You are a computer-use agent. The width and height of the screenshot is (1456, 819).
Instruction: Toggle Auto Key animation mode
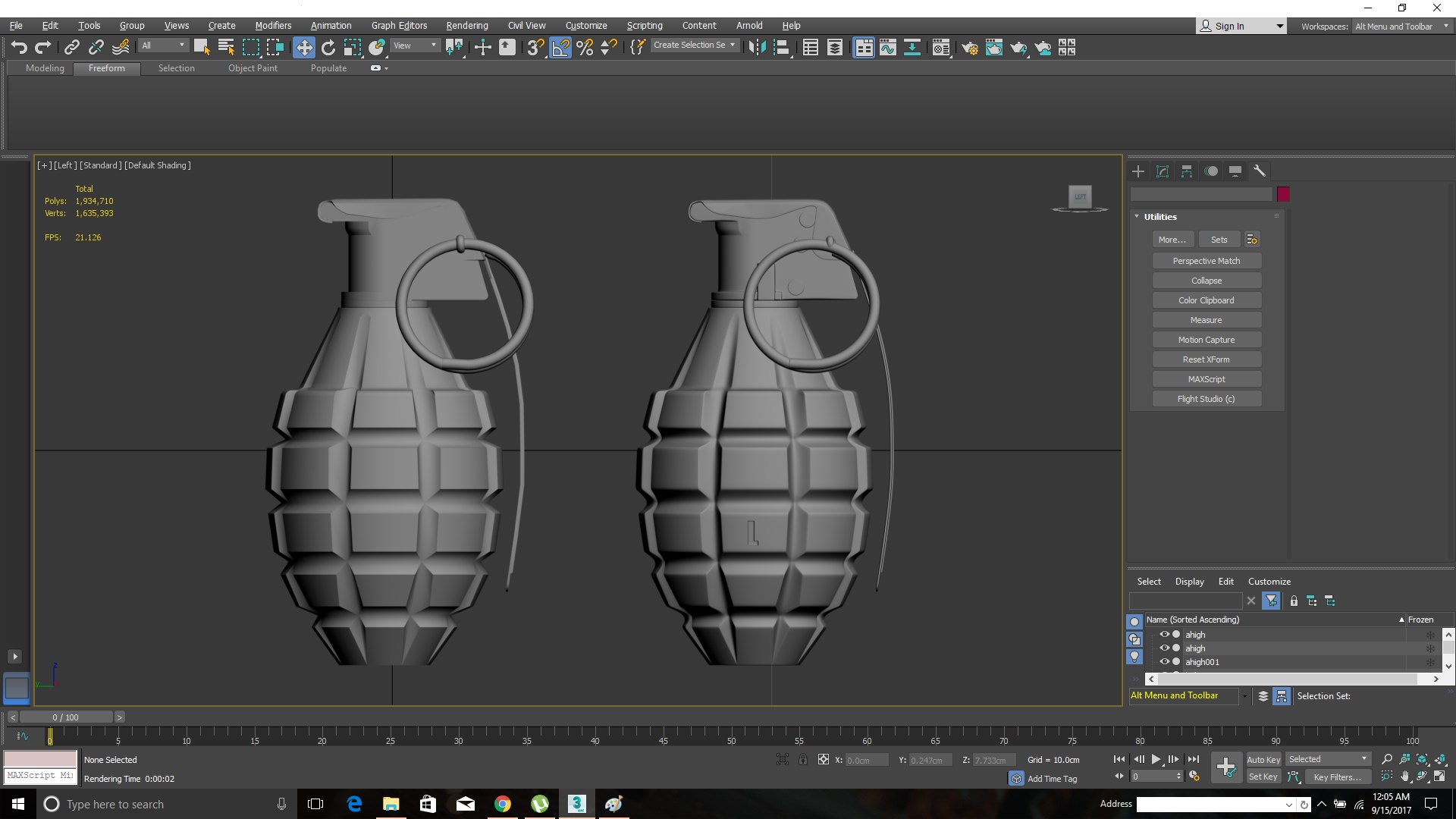pos(1263,759)
